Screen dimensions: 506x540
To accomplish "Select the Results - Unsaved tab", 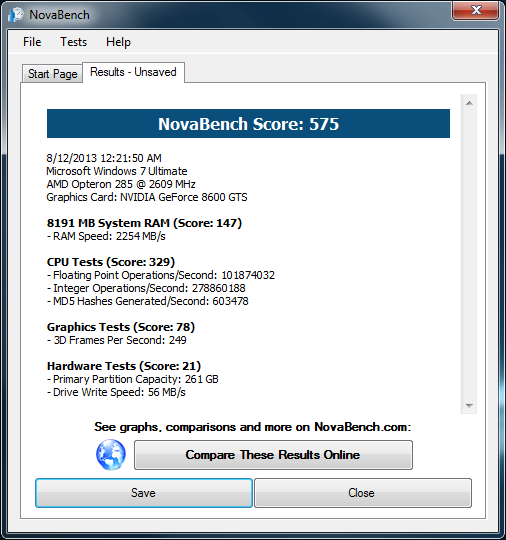I will [133, 72].
